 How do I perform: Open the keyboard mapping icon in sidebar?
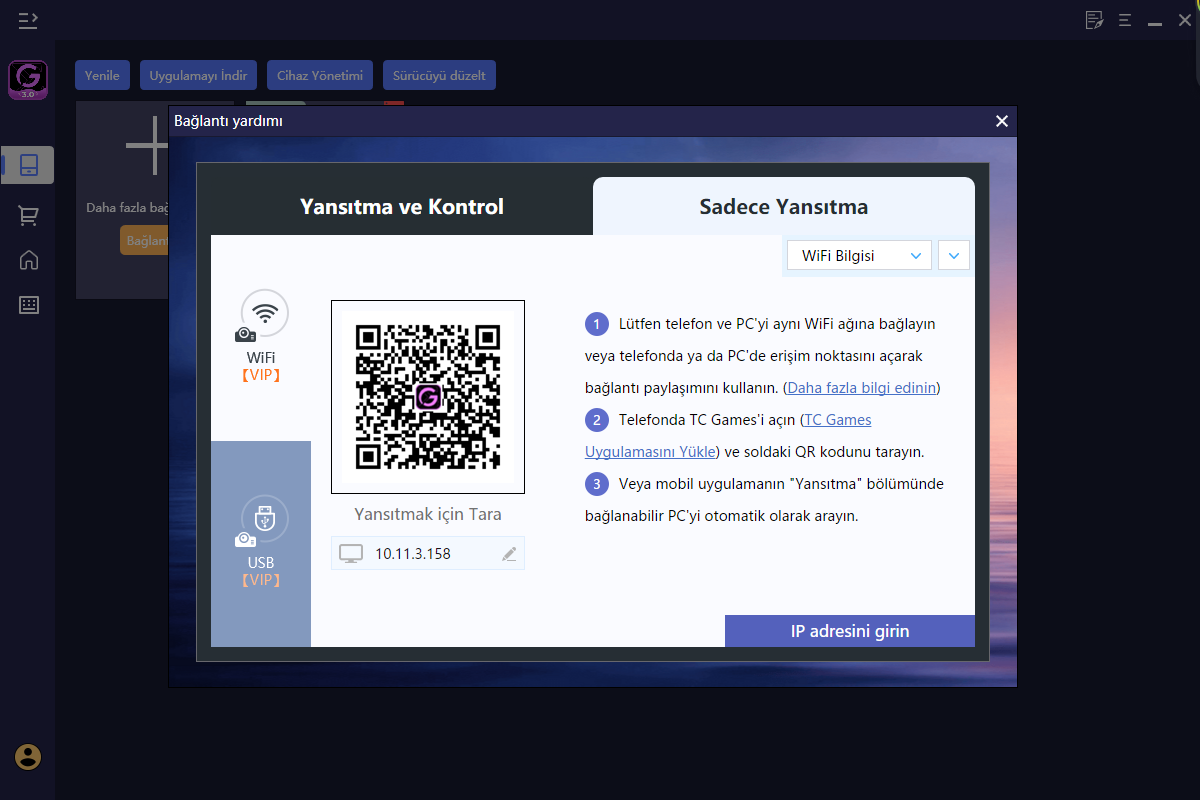coord(29,305)
